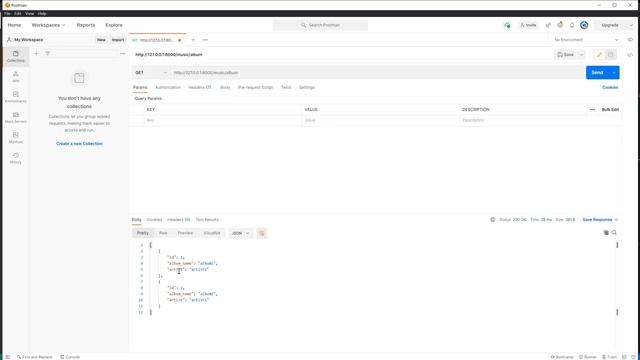Open Runner in the status bar
The height and width of the screenshot is (360, 640).
[587, 357]
